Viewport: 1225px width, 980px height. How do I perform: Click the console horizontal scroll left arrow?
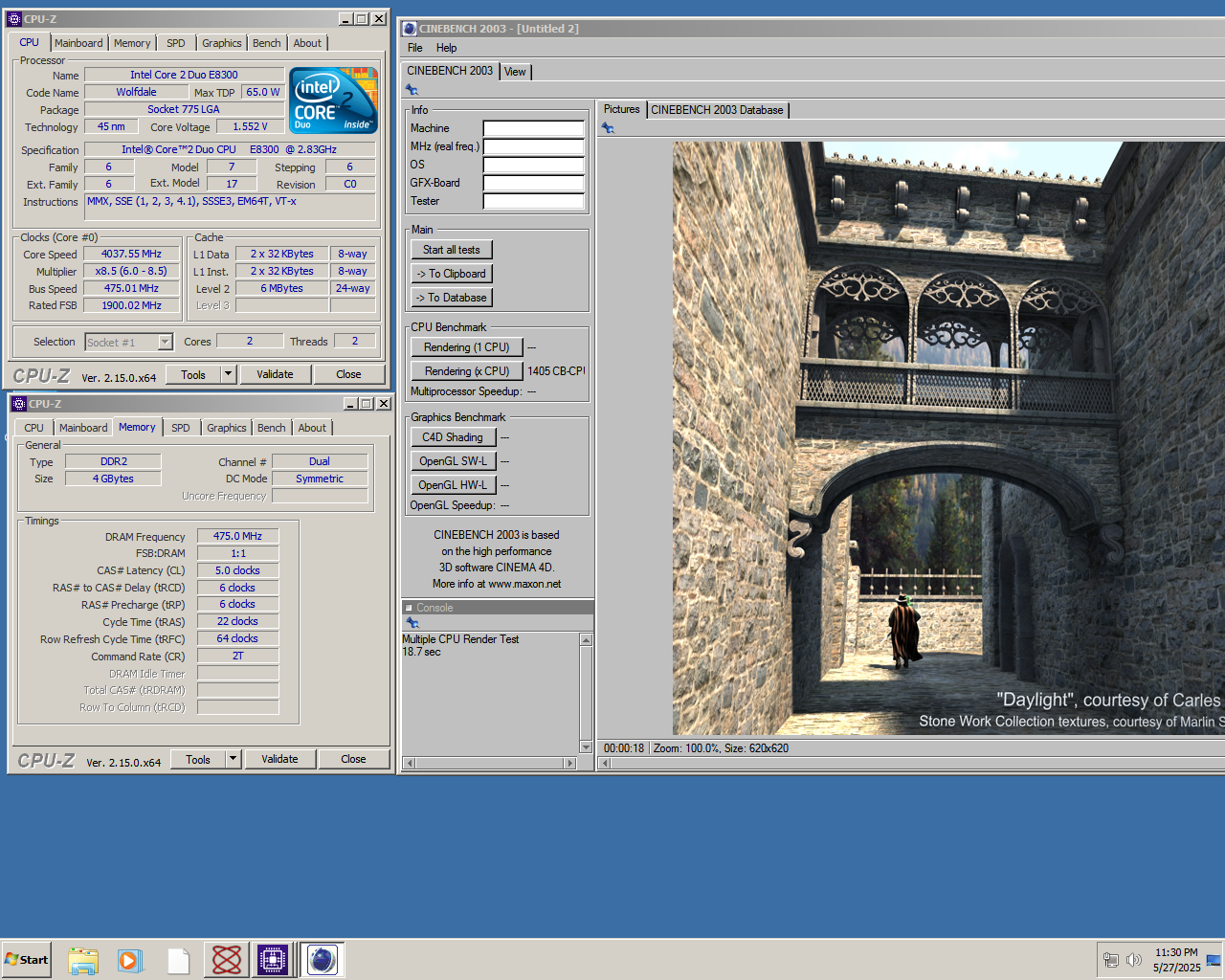tap(410, 763)
